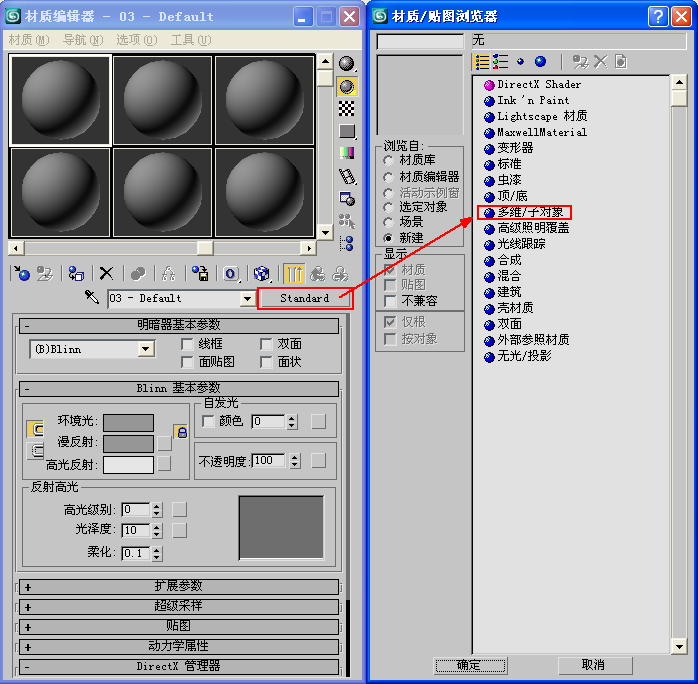Screen dimensions: 698x684
Task: Click the Reset Map/Material delete icon
Action: (106, 273)
